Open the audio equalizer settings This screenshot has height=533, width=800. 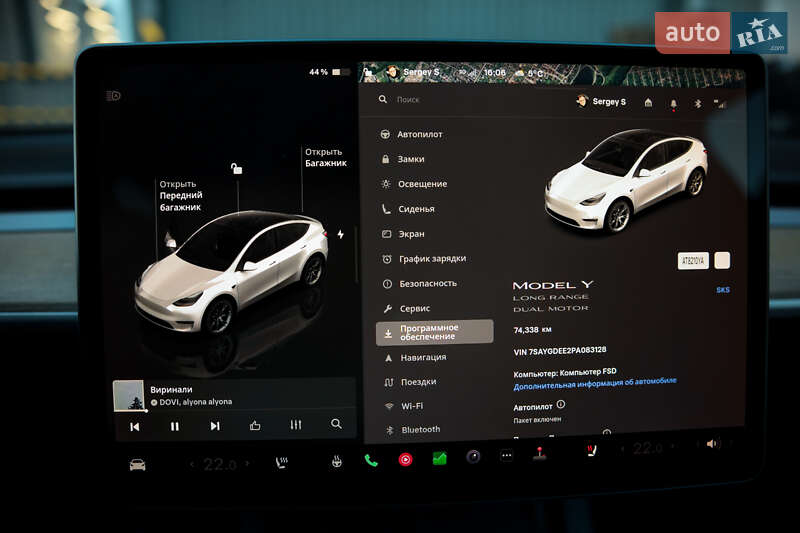click(296, 424)
